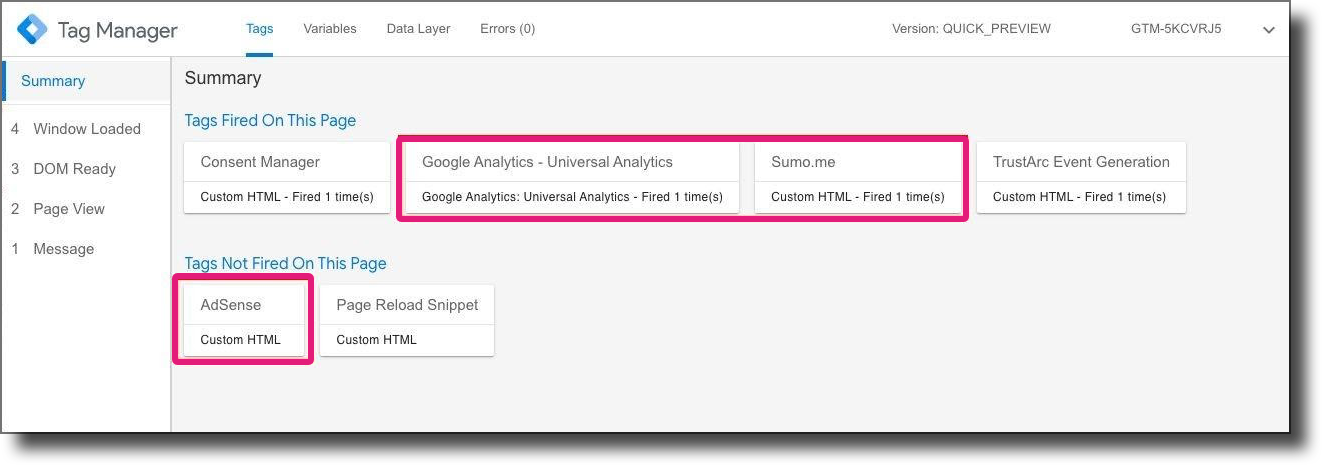Click the Tags Fired On This Page heading
Screen dimensions: 1322x465
[270, 120]
